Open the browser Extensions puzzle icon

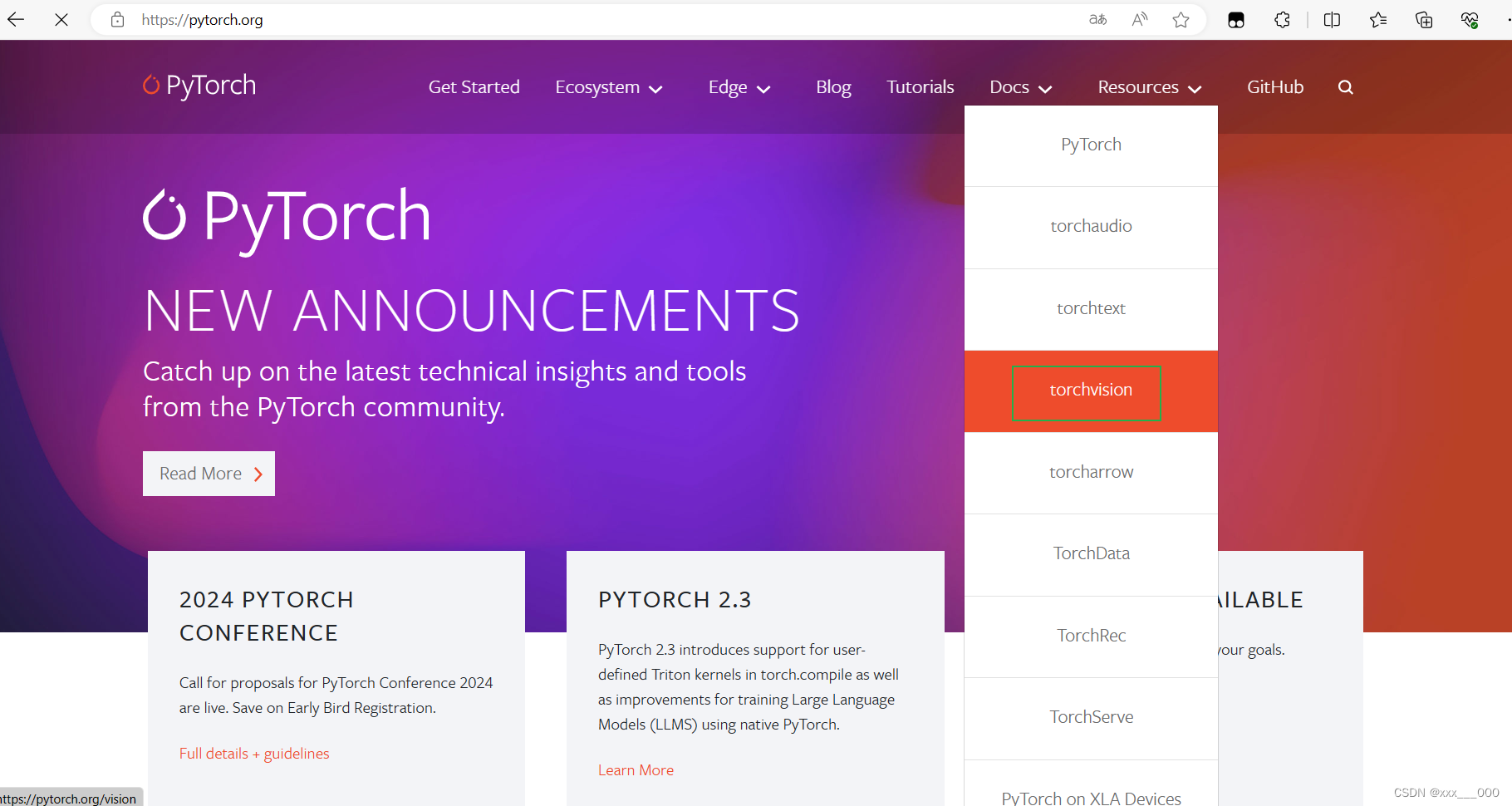coord(1282,20)
